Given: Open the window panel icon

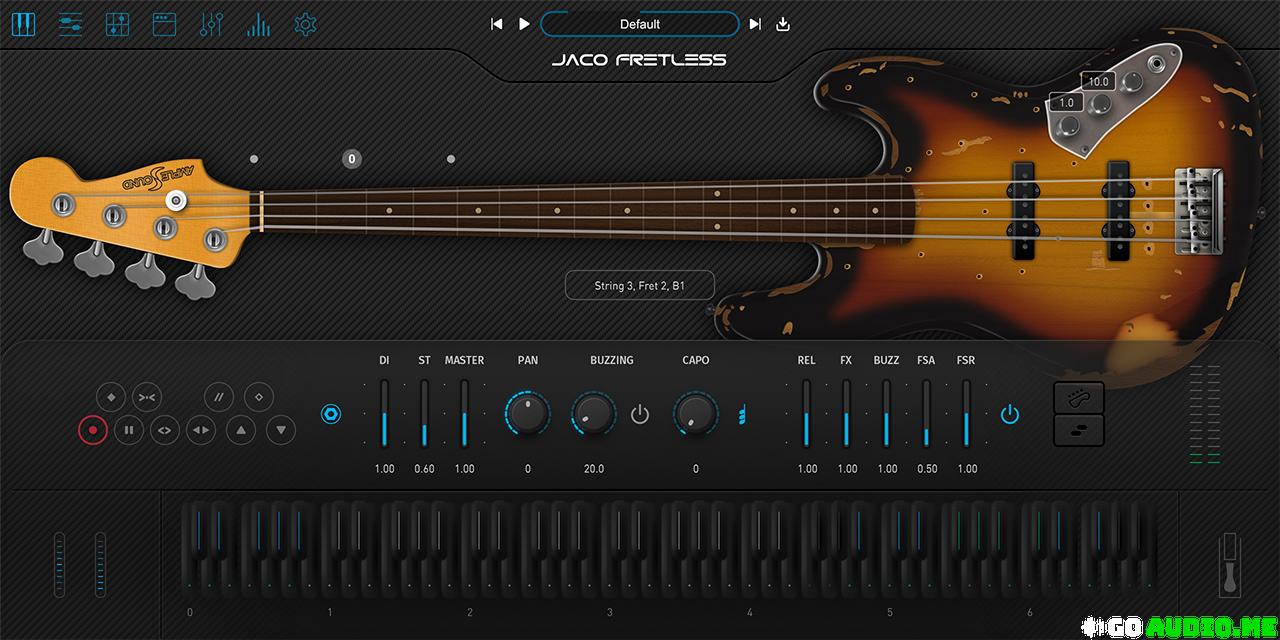Looking at the screenshot, I should tap(164, 24).
